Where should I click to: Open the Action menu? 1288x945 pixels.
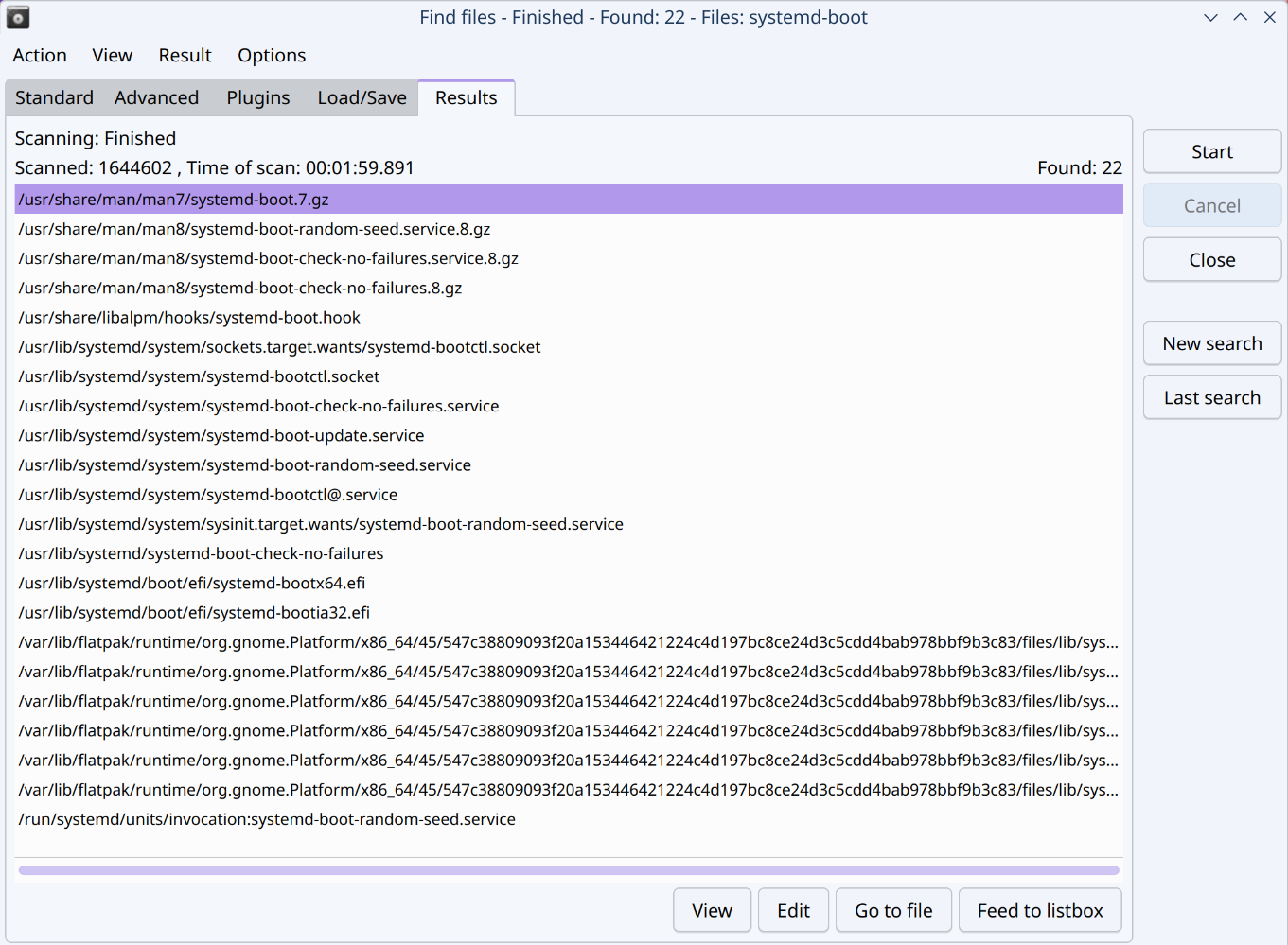click(40, 56)
